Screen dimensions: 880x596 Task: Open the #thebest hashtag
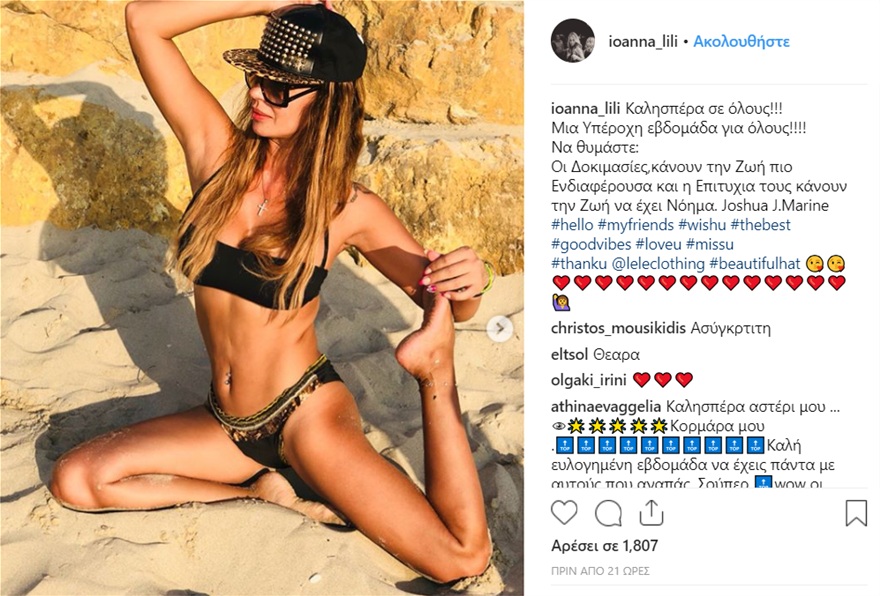pyautogui.click(x=760, y=225)
